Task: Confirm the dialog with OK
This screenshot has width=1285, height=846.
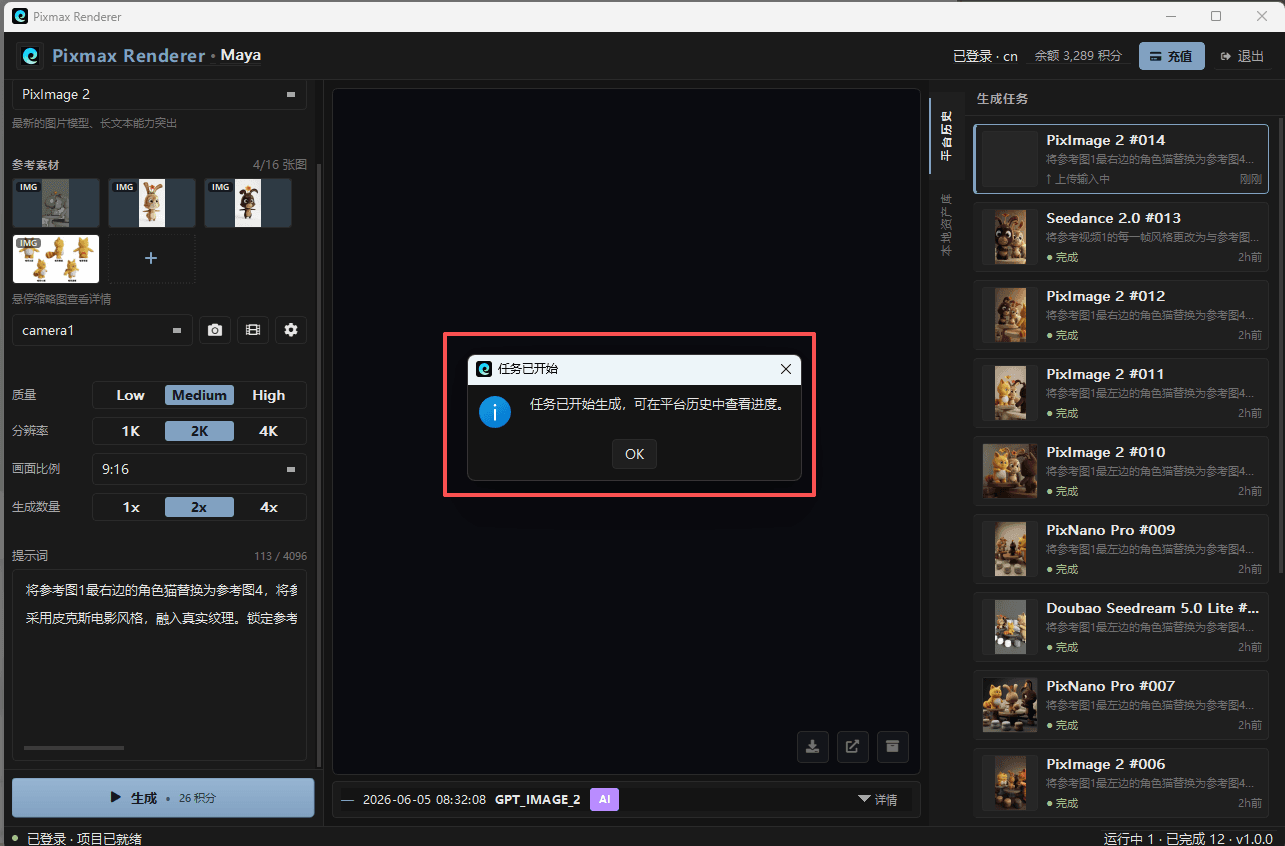Action: click(634, 454)
